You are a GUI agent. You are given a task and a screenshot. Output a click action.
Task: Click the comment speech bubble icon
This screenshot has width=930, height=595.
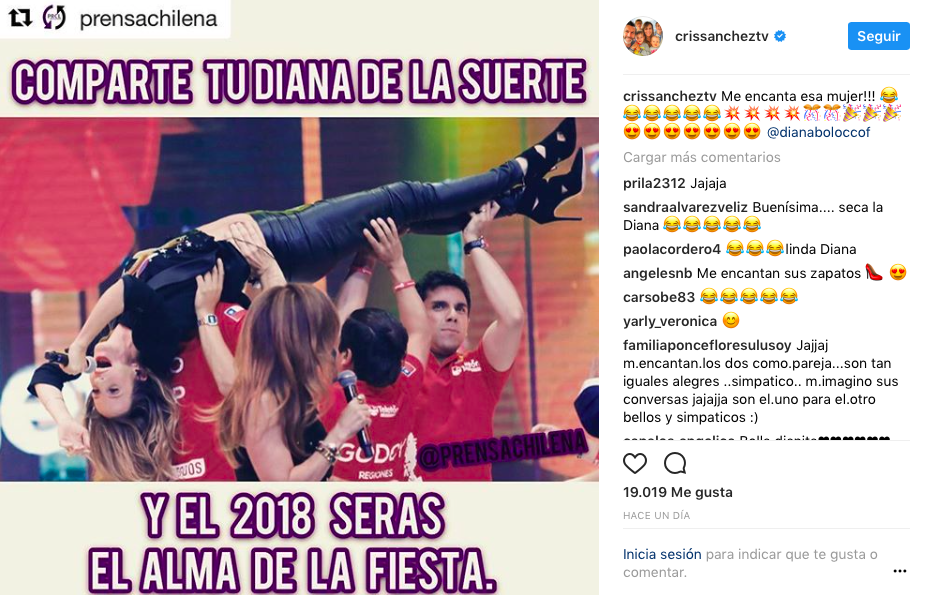pos(675,463)
